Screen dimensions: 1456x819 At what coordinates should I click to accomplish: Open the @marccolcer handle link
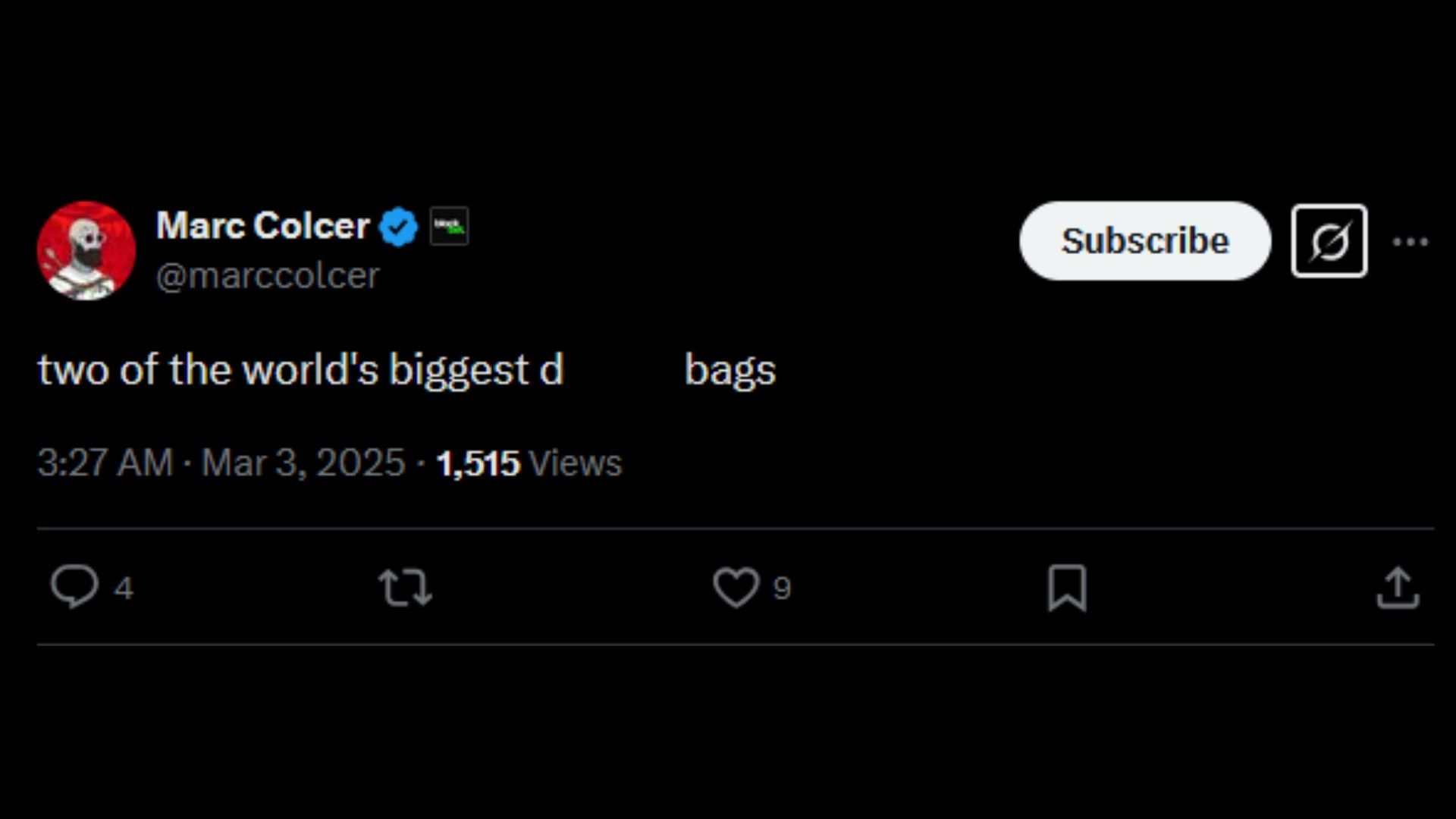coord(268,275)
